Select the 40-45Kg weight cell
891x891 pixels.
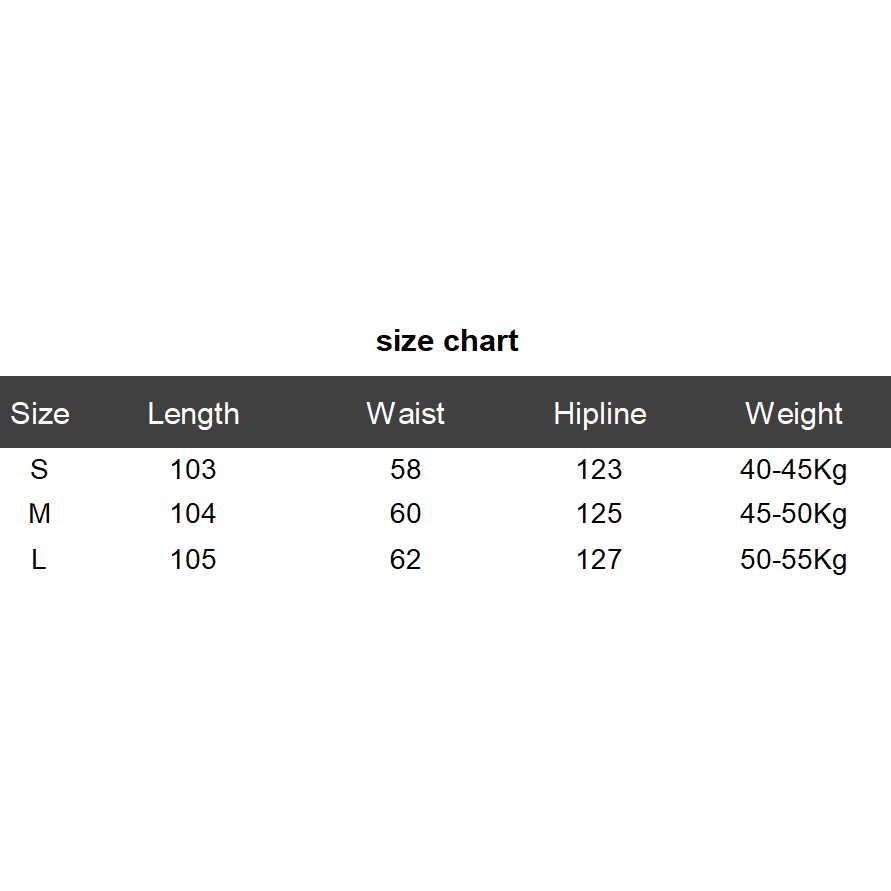click(793, 469)
